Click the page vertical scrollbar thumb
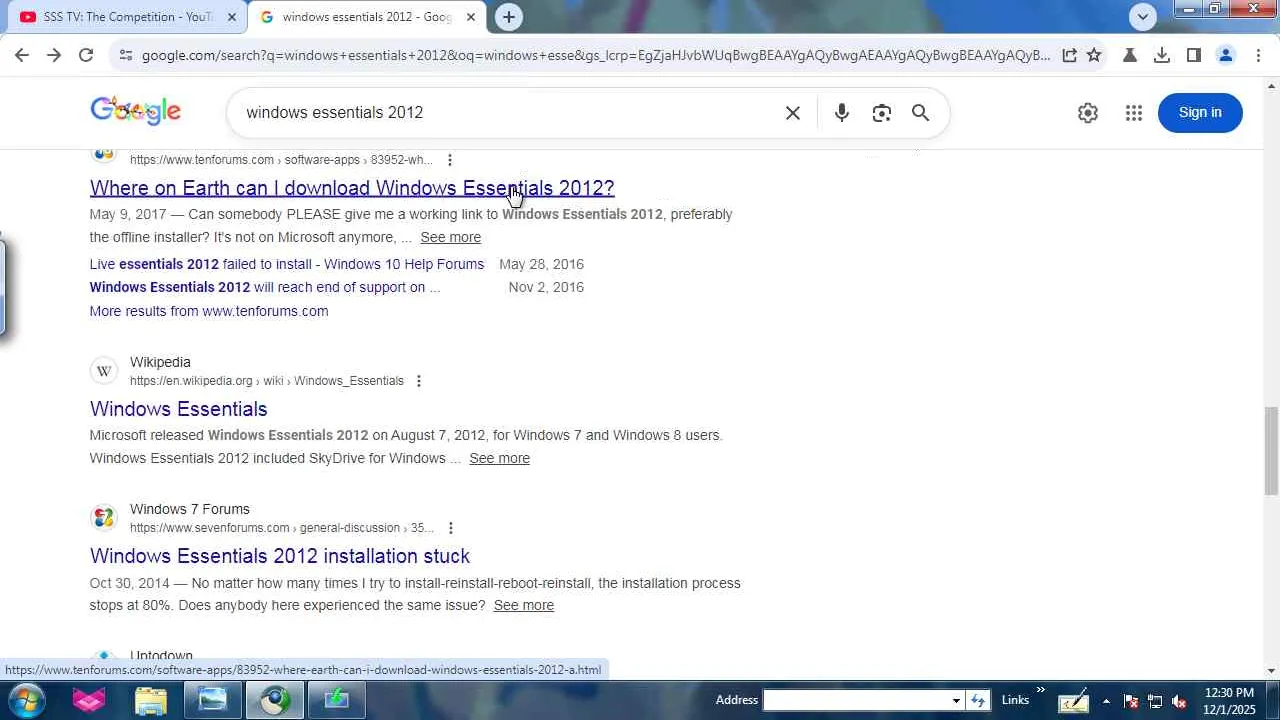The width and height of the screenshot is (1280, 720). pyautogui.click(x=1271, y=450)
